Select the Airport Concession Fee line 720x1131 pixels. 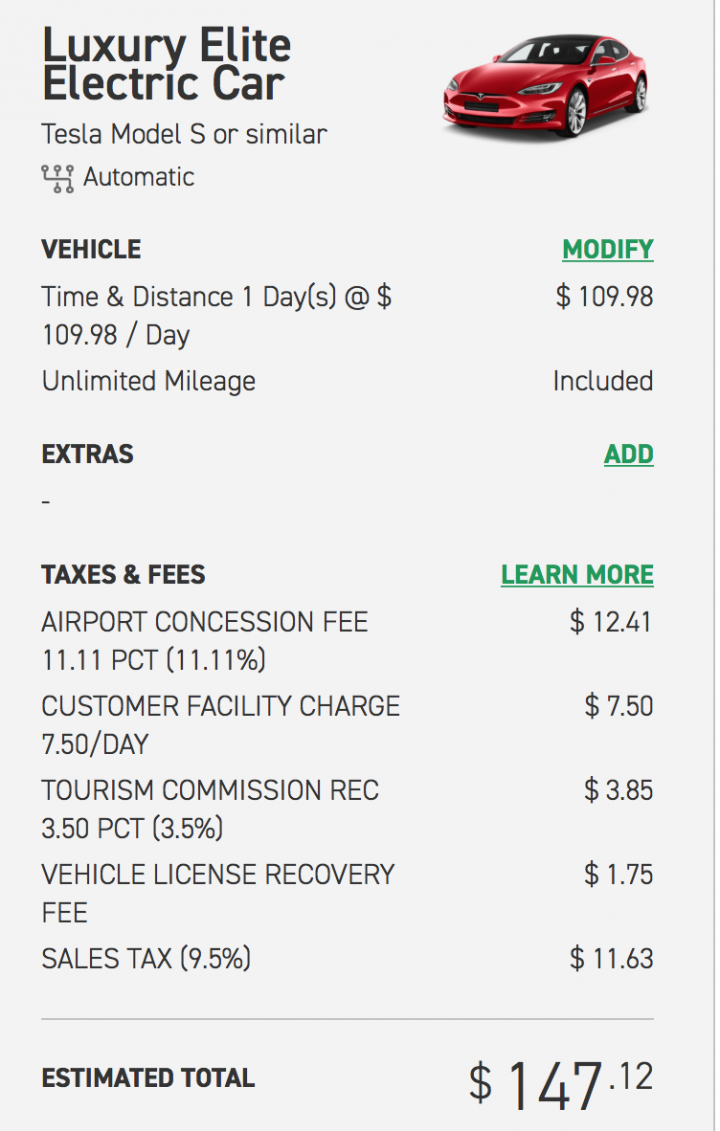205,641
